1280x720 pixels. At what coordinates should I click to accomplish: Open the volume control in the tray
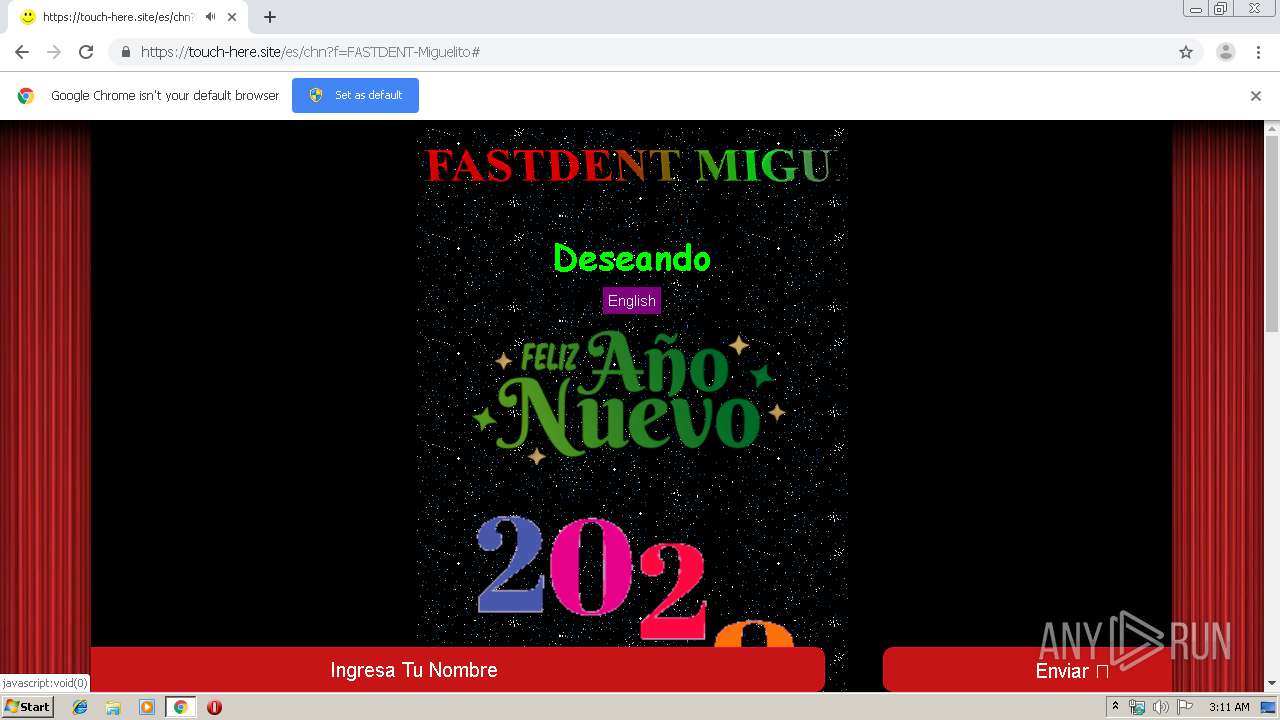pyautogui.click(x=1160, y=707)
